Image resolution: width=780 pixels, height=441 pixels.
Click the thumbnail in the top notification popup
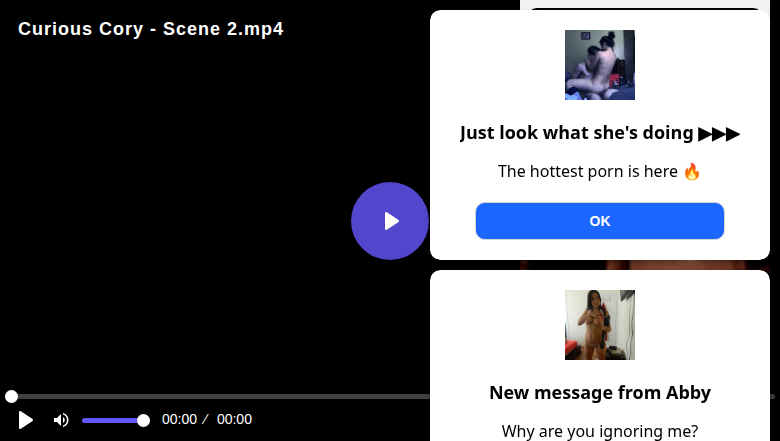(x=600, y=65)
